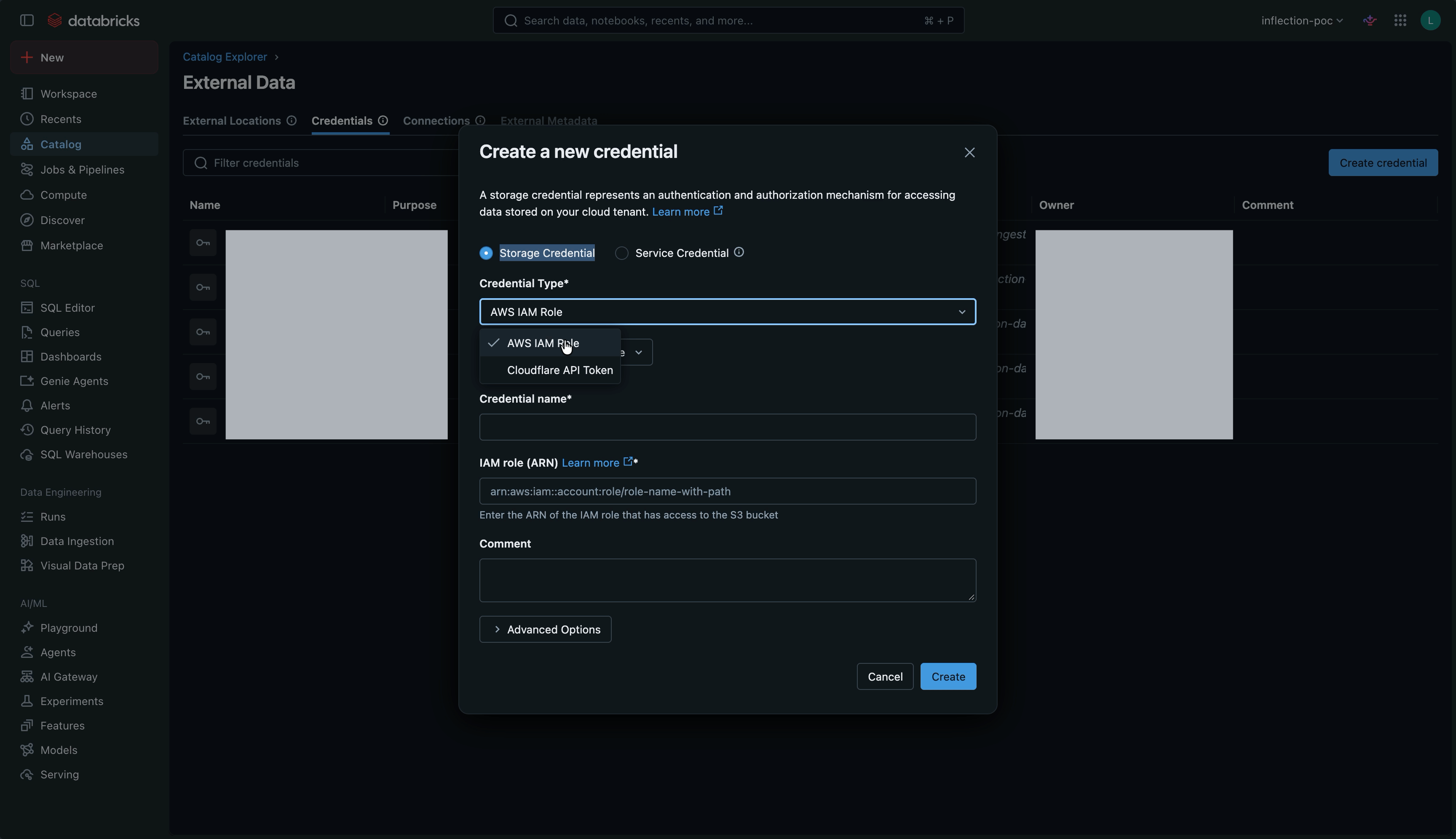Open the user avatar L menu
Viewport: 1456px width, 839px height.
1430,20
